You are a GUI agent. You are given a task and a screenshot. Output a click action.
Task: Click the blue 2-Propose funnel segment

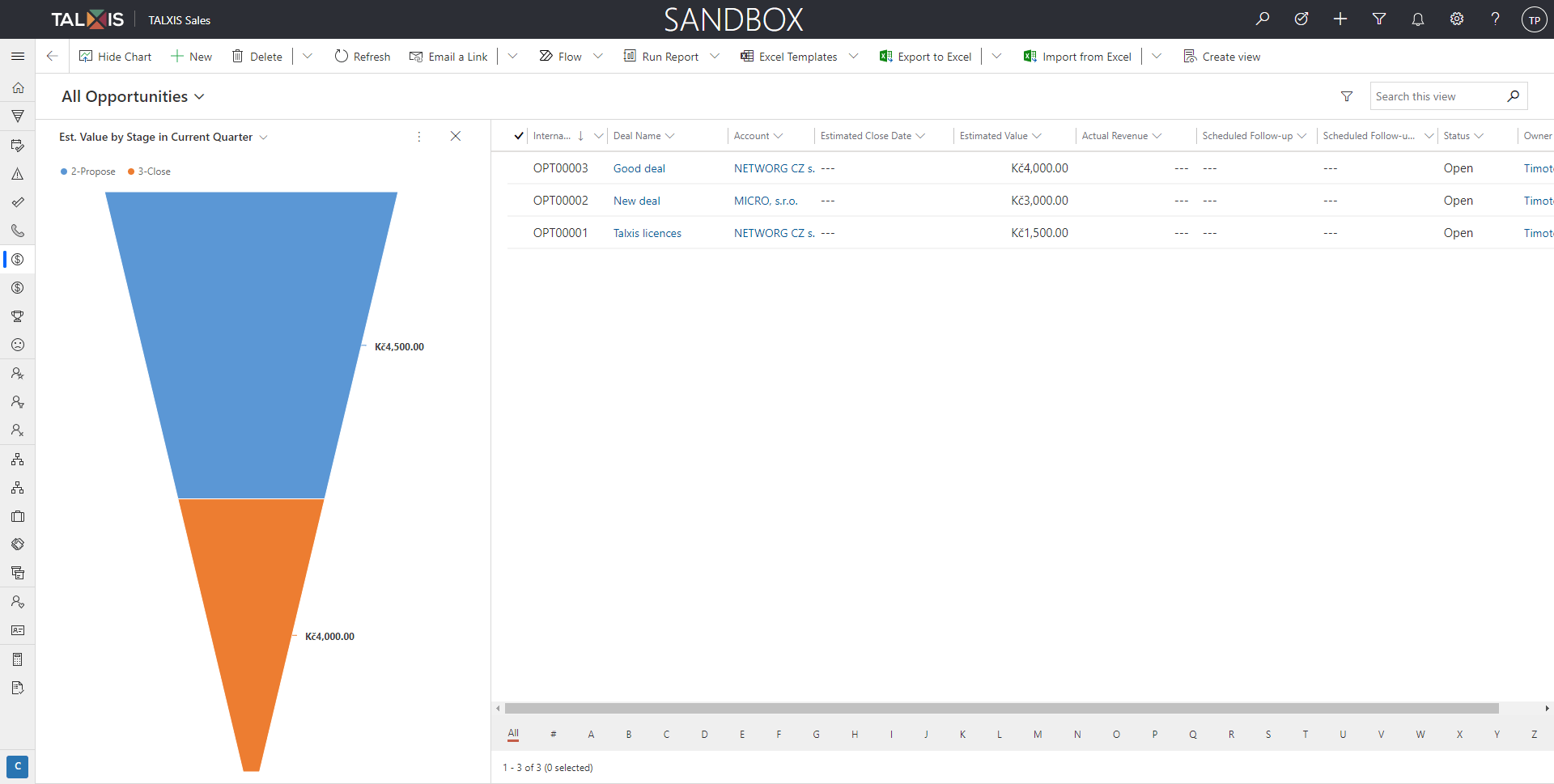[x=251, y=345]
